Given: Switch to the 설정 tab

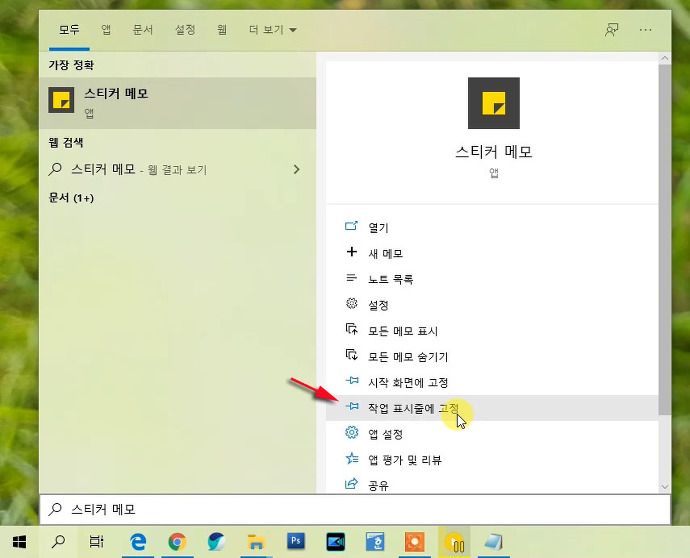Looking at the screenshot, I should pyautogui.click(x=185, y=30).
